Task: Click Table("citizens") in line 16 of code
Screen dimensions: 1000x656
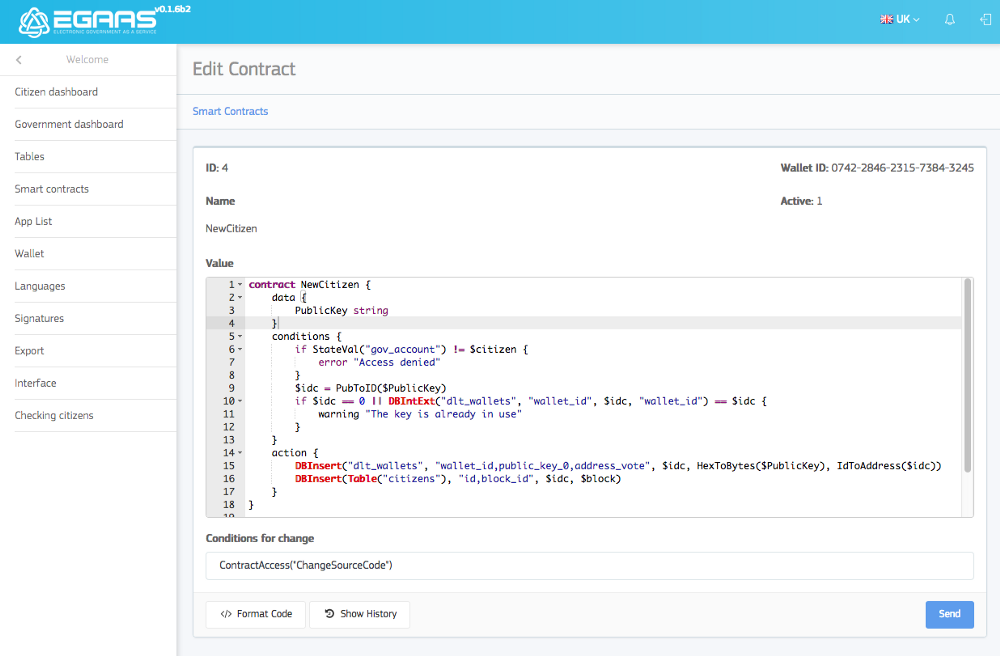Action: 397,479
